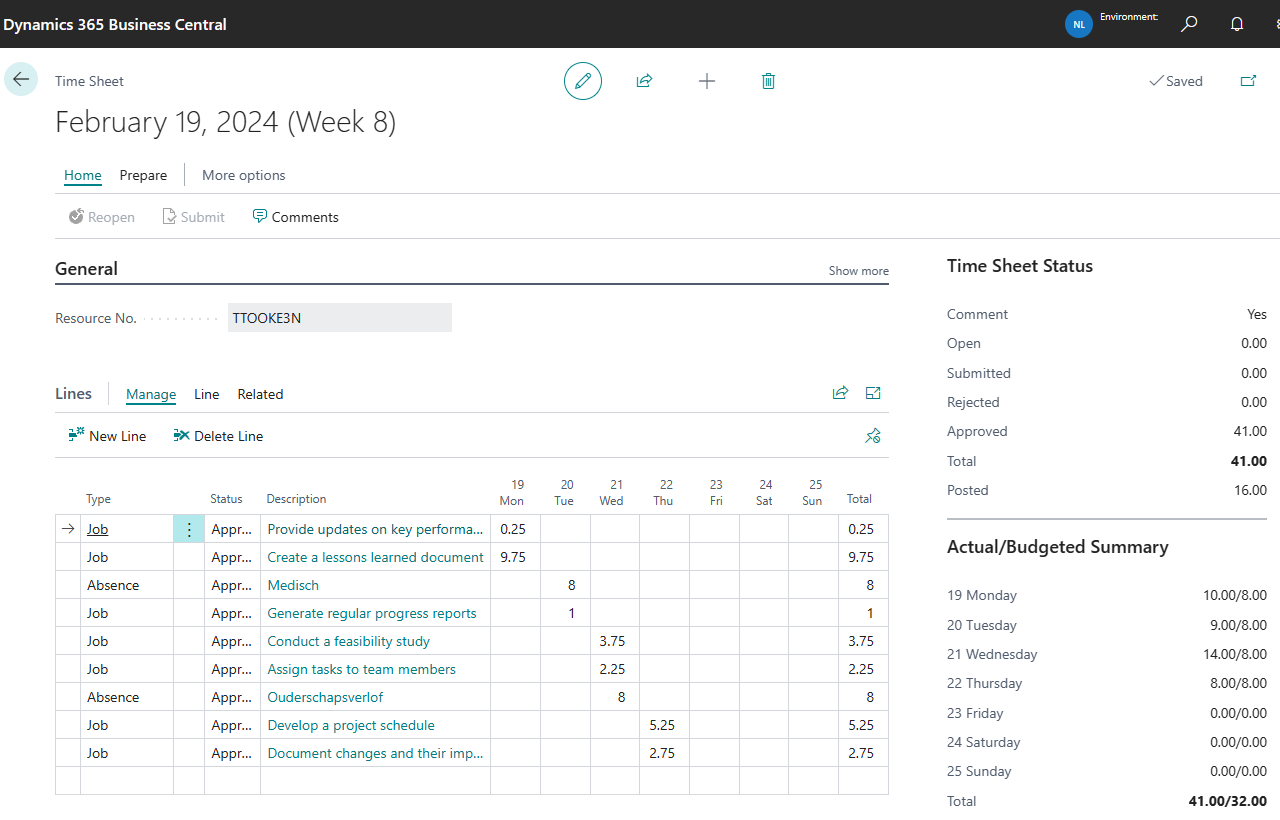Screen dimensions: 1280x820
Task: Select the Related tab in Lines
Action: coord(260,394)
